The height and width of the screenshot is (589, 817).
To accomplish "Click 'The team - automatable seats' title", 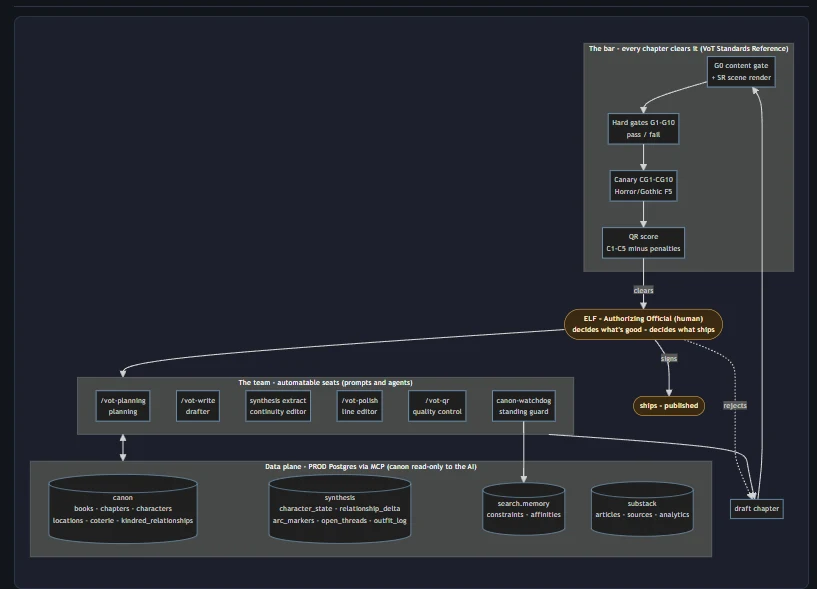I will [326, 383].
